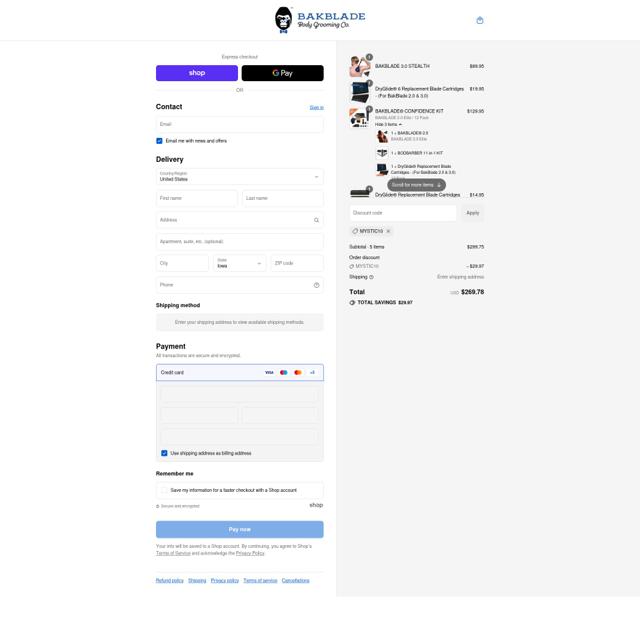Click the BODBARBER 11 in 1 KIT thumbnail

[382, 153]
